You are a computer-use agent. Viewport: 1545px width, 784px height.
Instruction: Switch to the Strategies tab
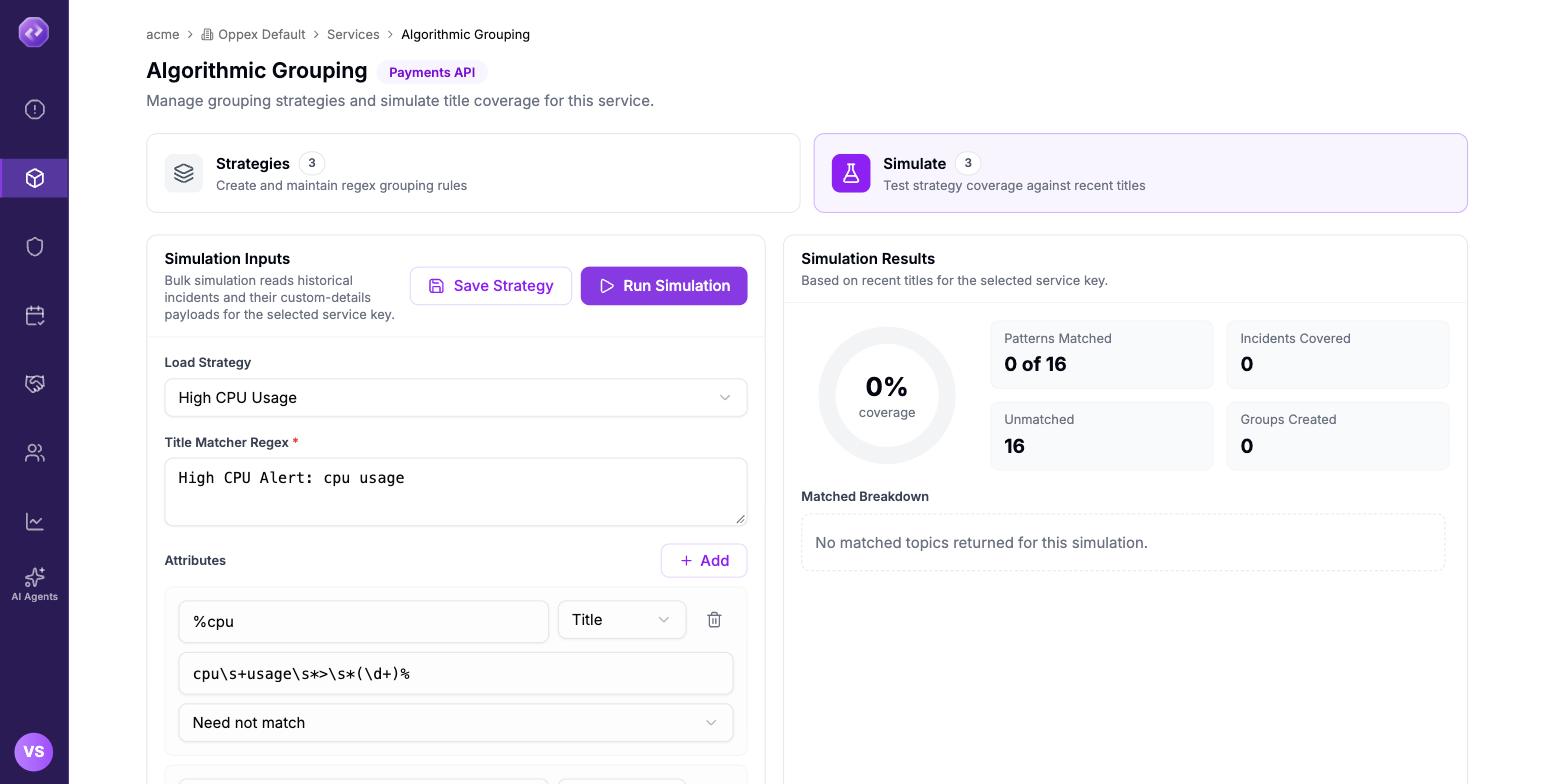click(x=473, y=173)
